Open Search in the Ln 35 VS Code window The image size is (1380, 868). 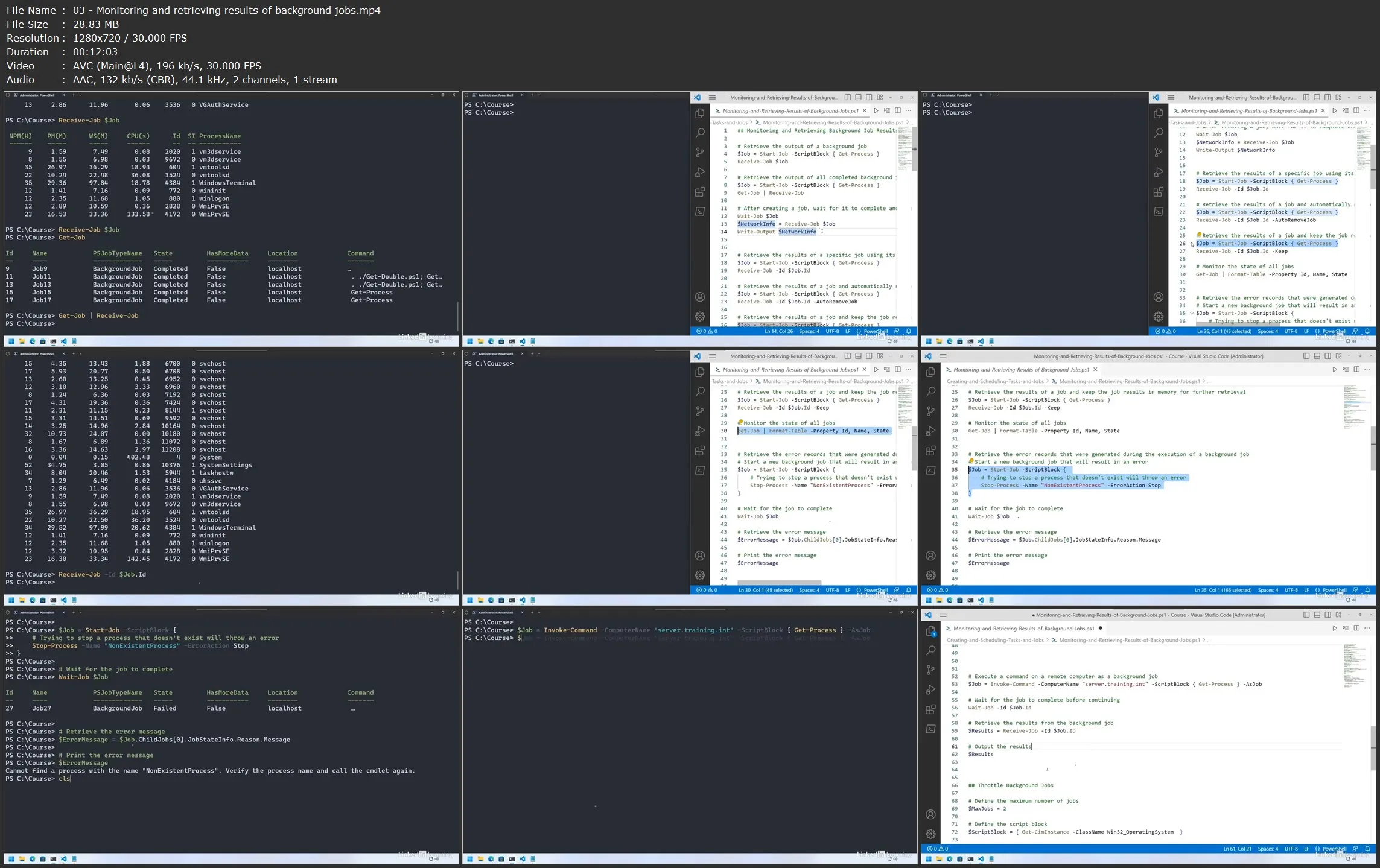tap(930, 391)
